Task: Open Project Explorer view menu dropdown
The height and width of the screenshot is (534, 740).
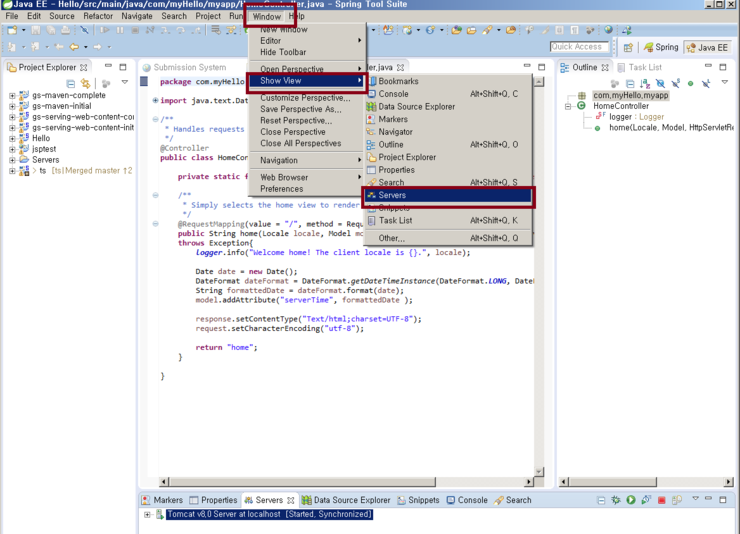Action: coord(125,83)
